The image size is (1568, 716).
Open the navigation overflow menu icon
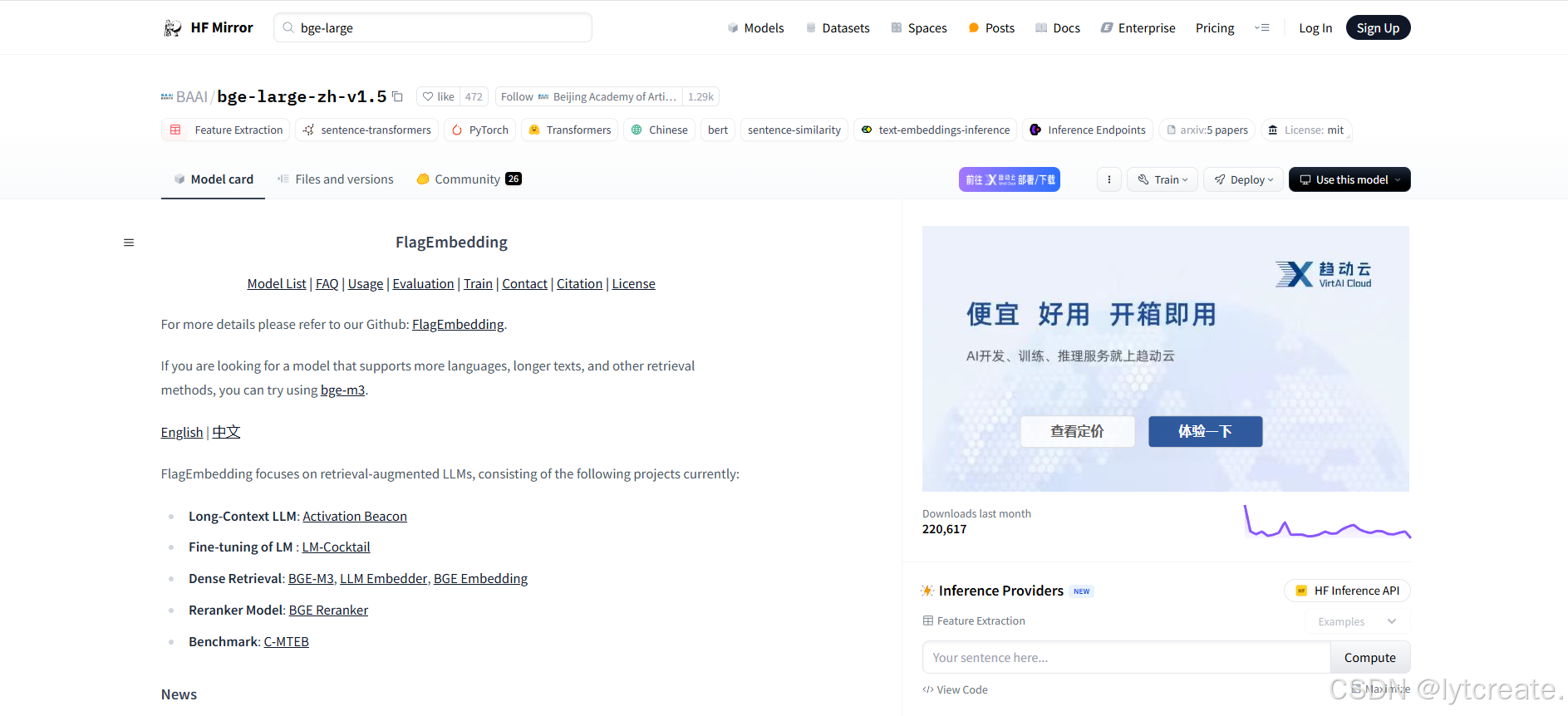pyautogui.click(x=1261, y=28)
